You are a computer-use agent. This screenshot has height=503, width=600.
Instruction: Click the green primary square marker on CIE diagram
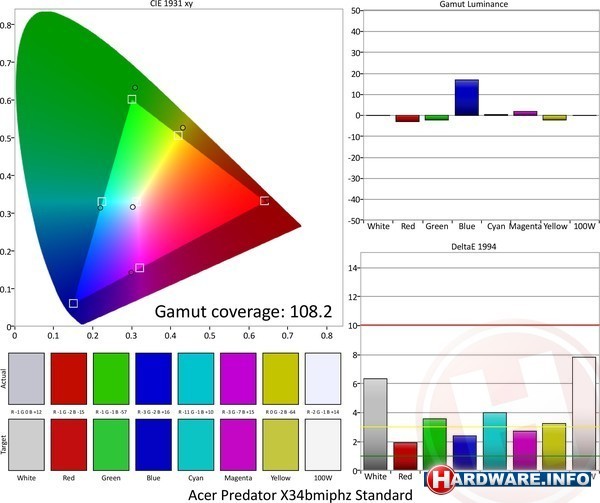tap(132, 99)
